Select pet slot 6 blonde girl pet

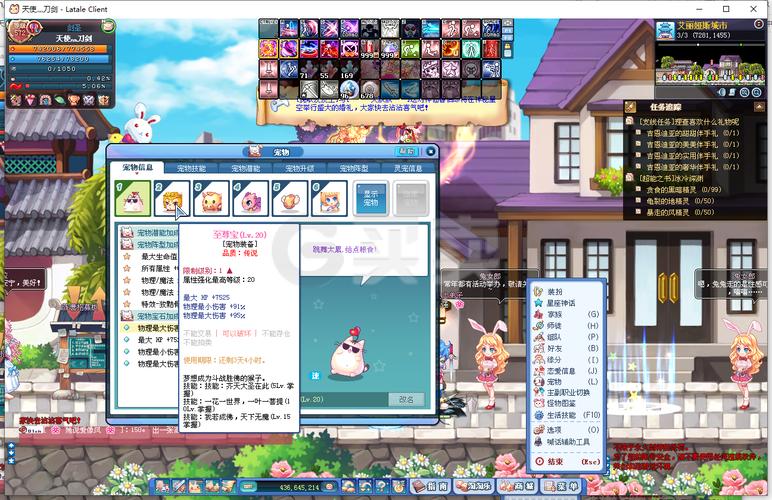pos(329,198)
